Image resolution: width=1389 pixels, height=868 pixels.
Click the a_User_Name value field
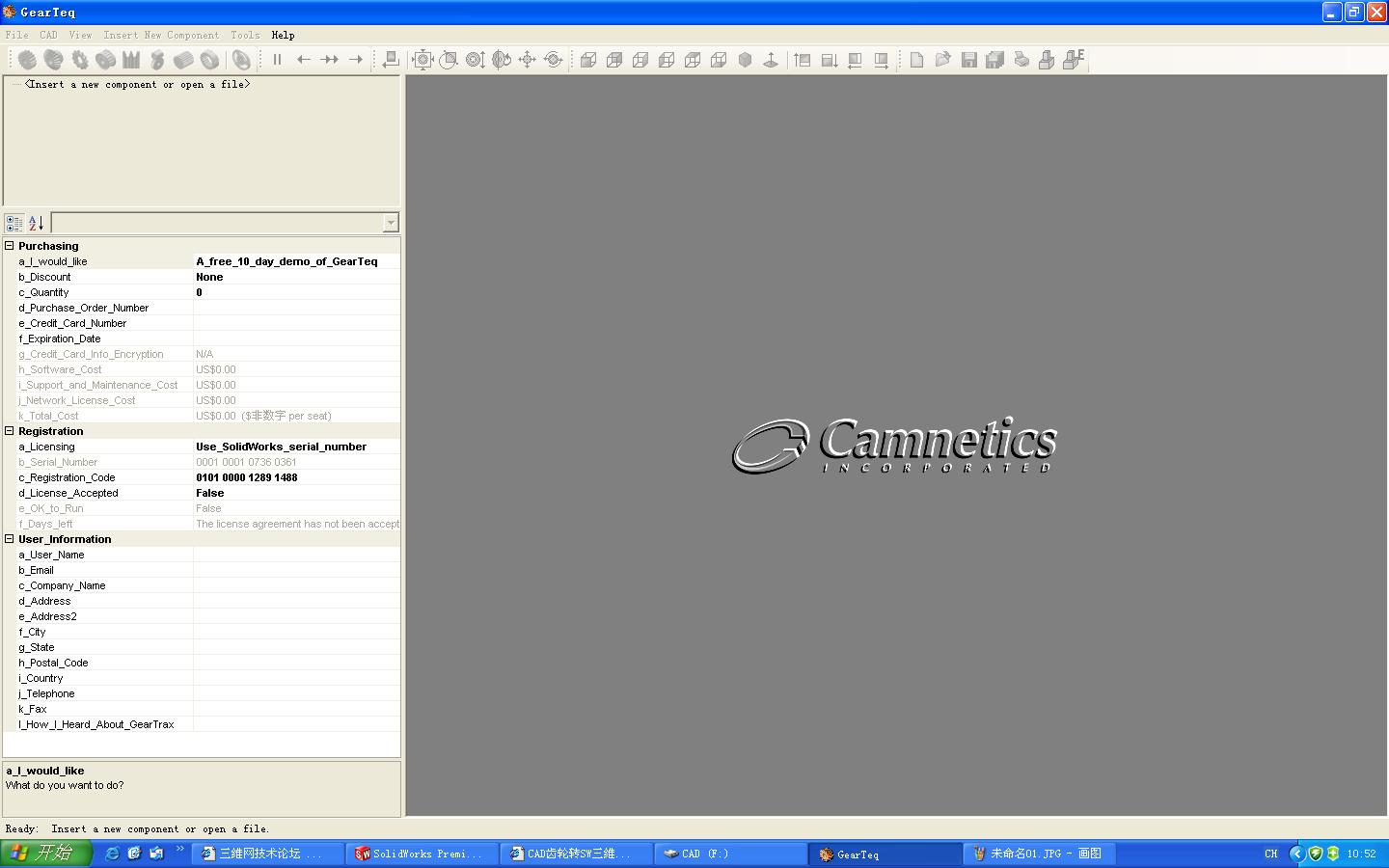(x=297, y=555)
